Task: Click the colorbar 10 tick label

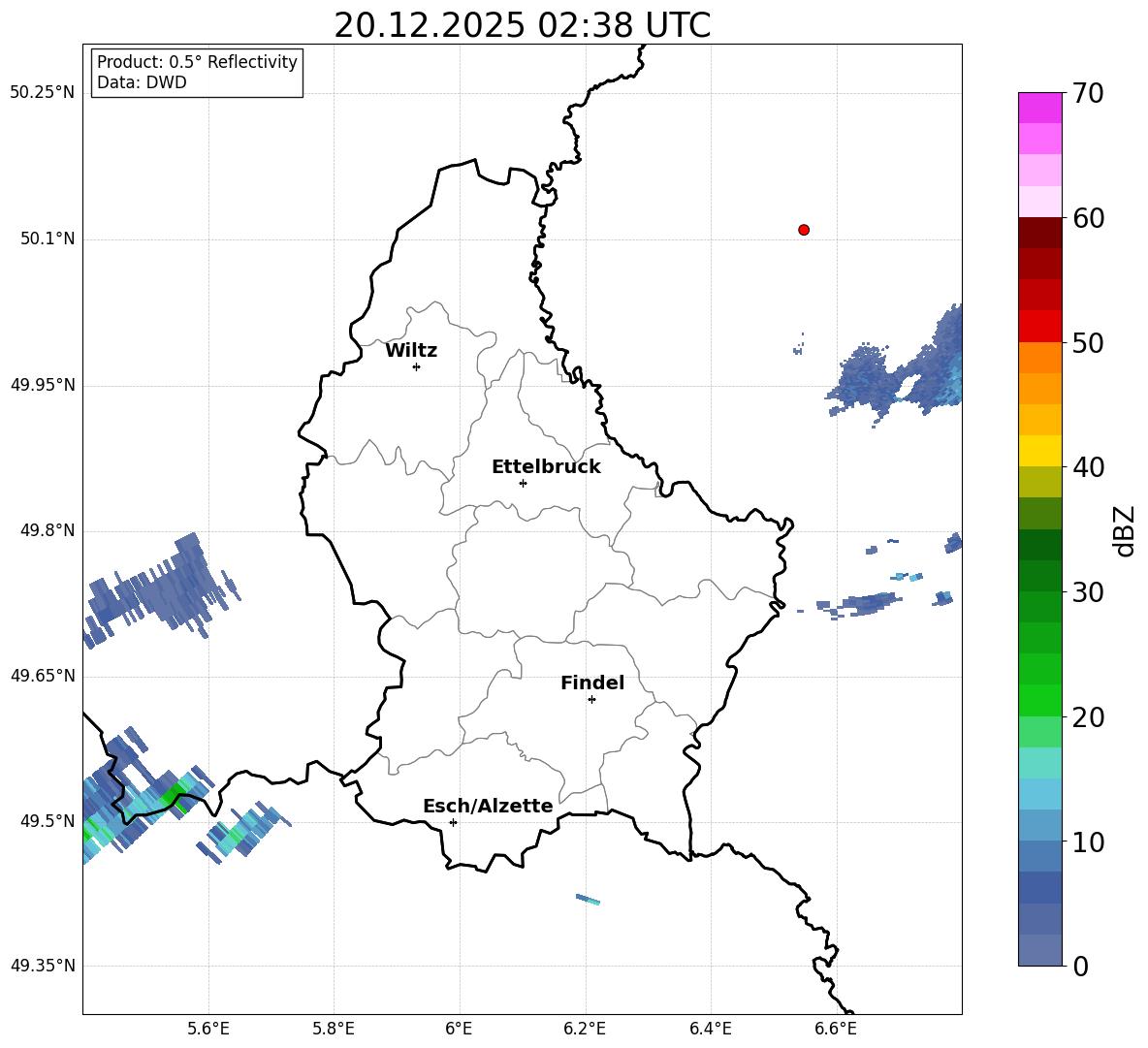Action: [1088, 842]
